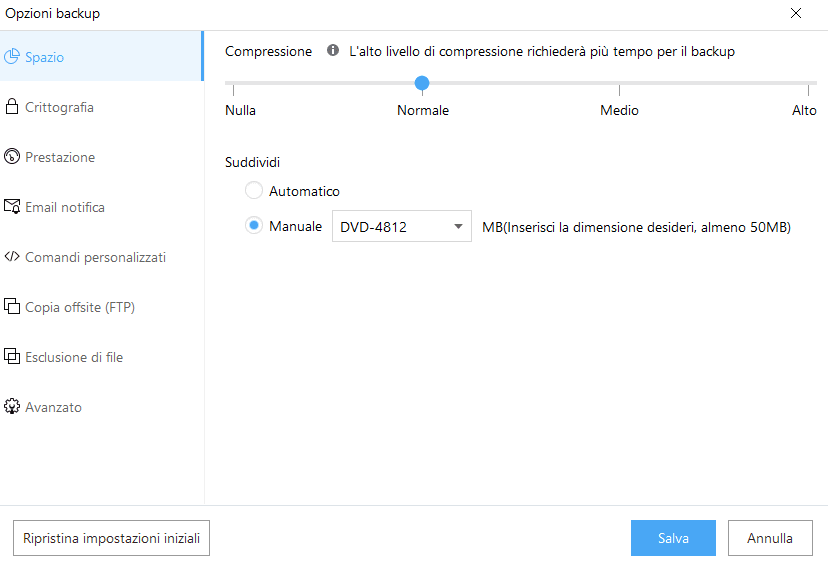The height and width of the screenshot is (571, 828).
Task: Click the compression info icon
Action: (x=333, y=51)
